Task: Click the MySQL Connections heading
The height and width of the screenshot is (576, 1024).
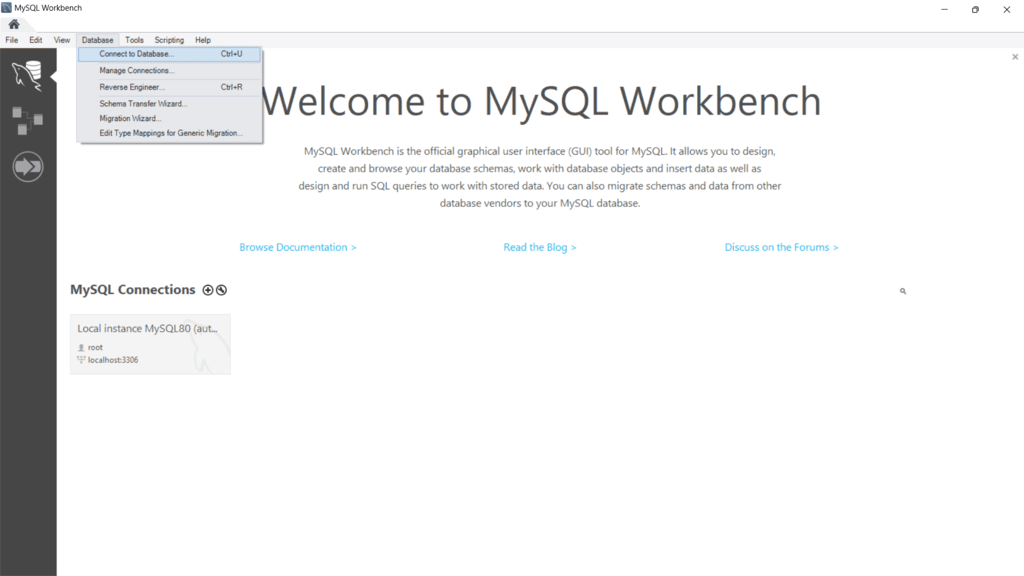Action: 133,290
